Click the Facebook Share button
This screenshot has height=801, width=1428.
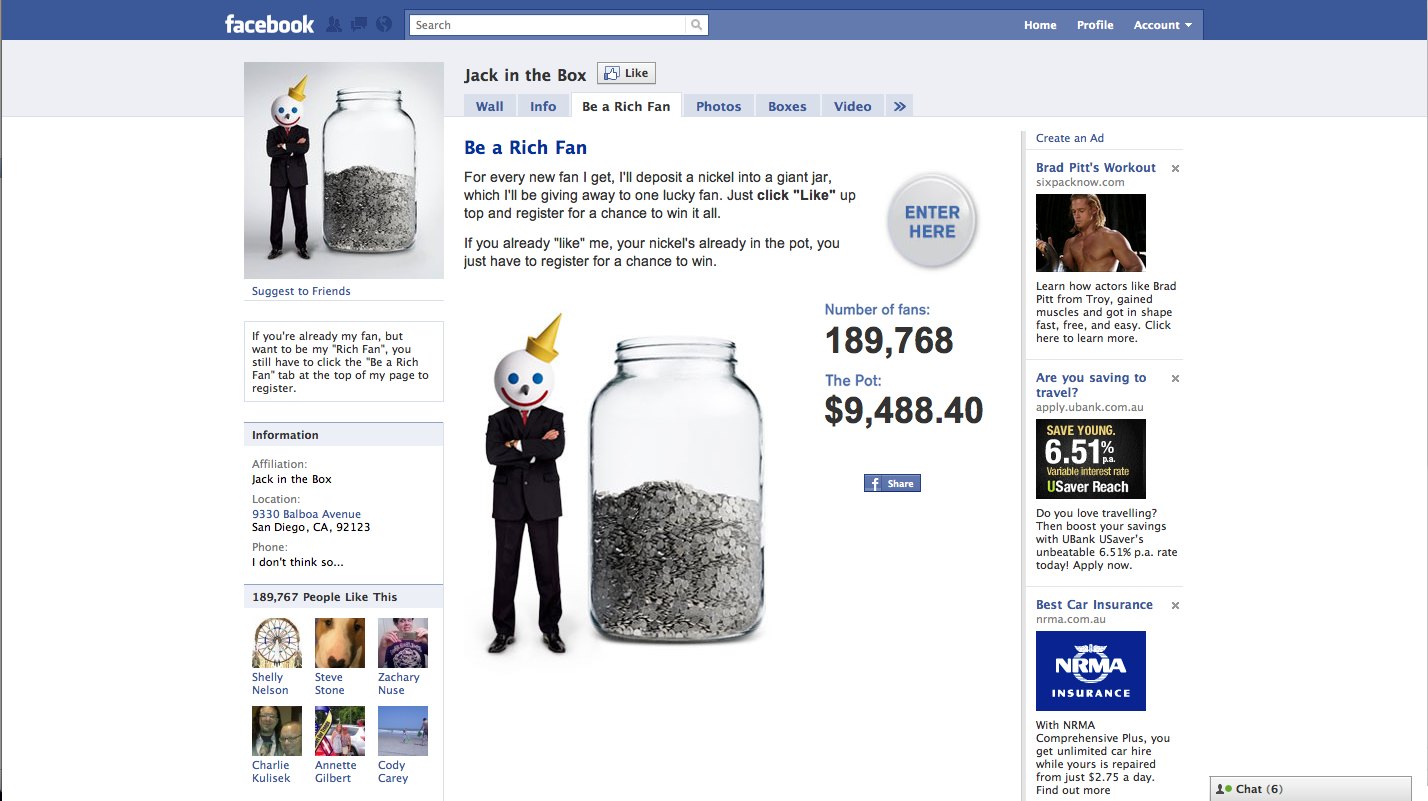(x=892, y=483)
